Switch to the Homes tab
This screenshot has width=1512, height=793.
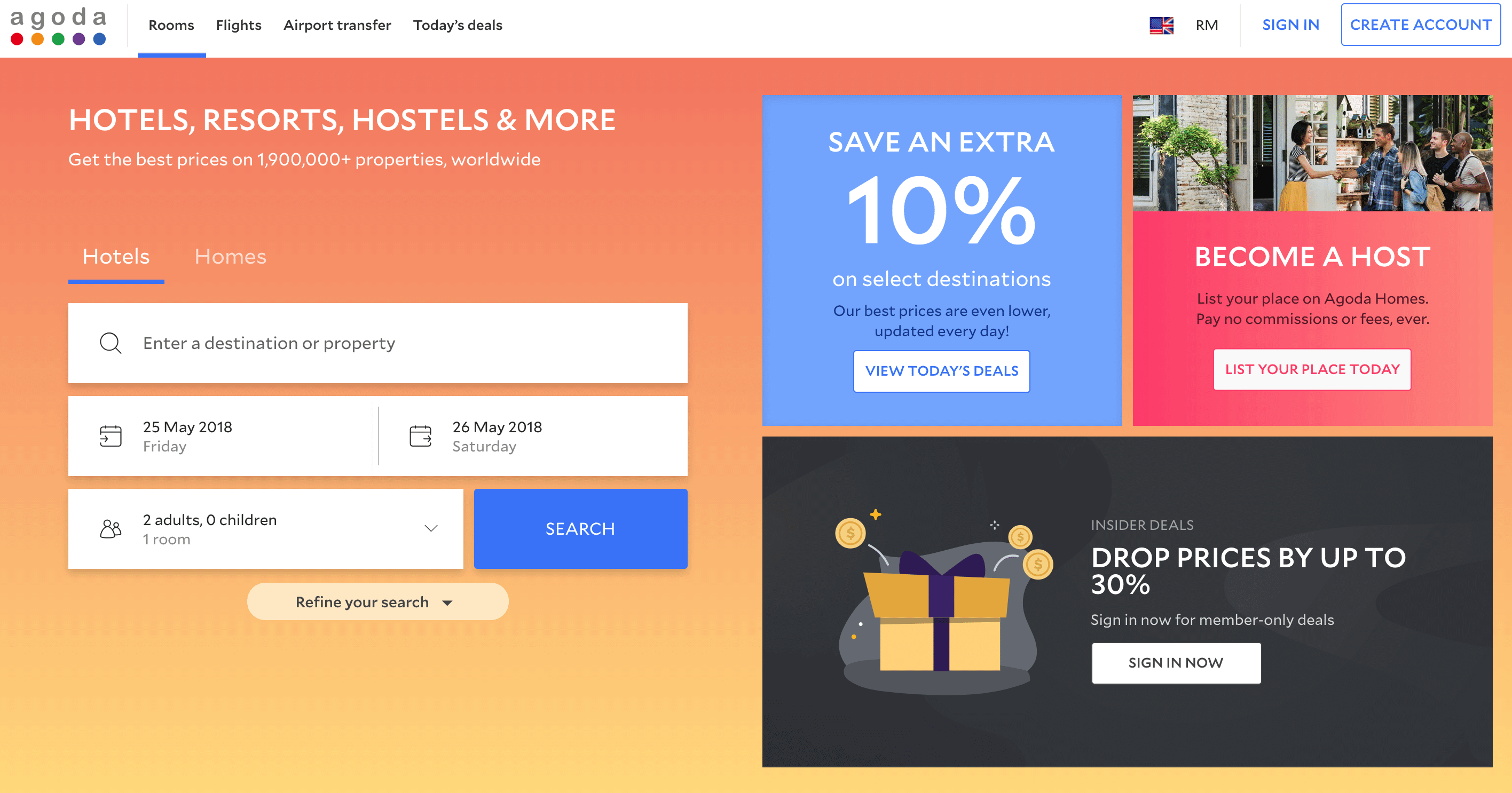[x=230, y=256]
